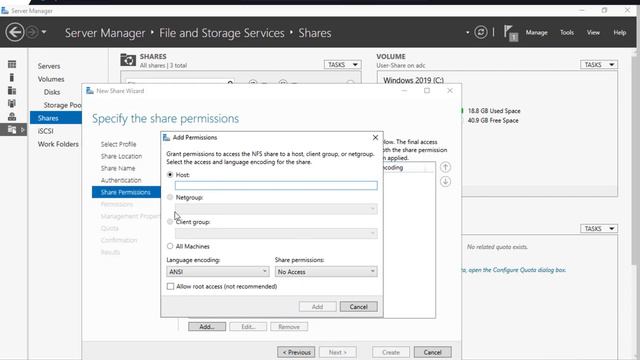Screen dimensions: 640x360
Task: Click the Local Server icon in the sidebar
Action: click(12, 77)
